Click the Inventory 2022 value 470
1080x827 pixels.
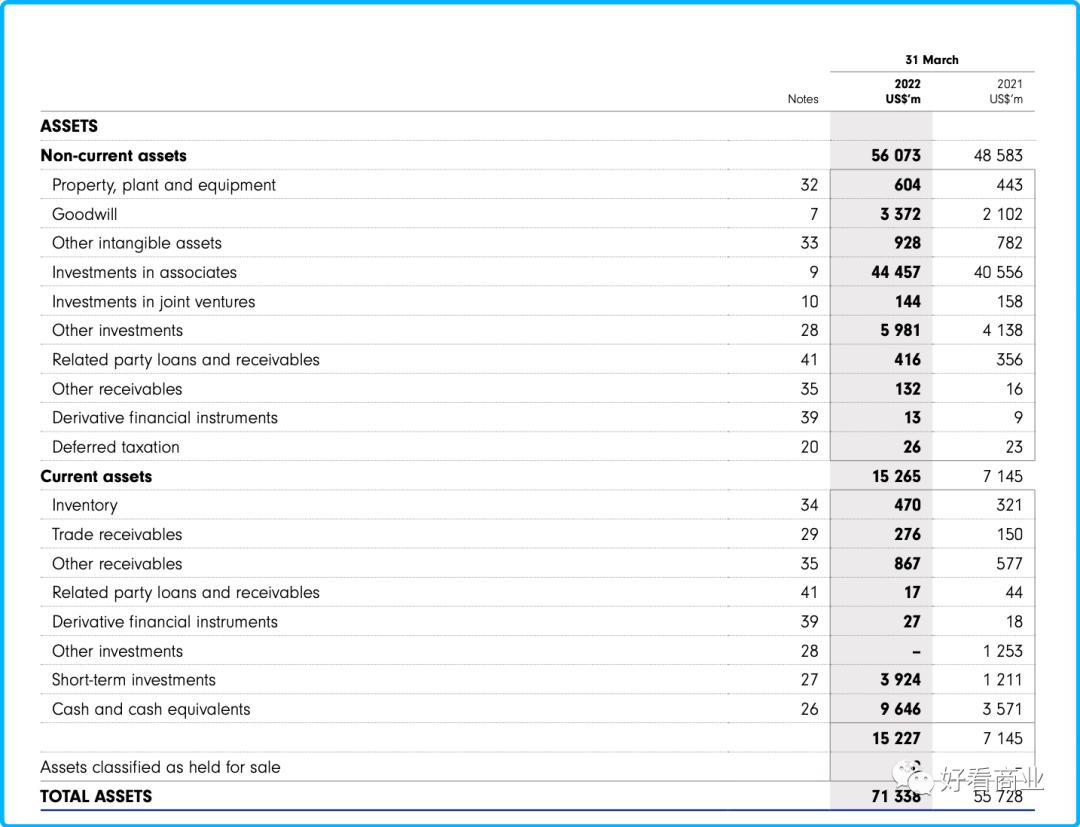coord(907,505)
